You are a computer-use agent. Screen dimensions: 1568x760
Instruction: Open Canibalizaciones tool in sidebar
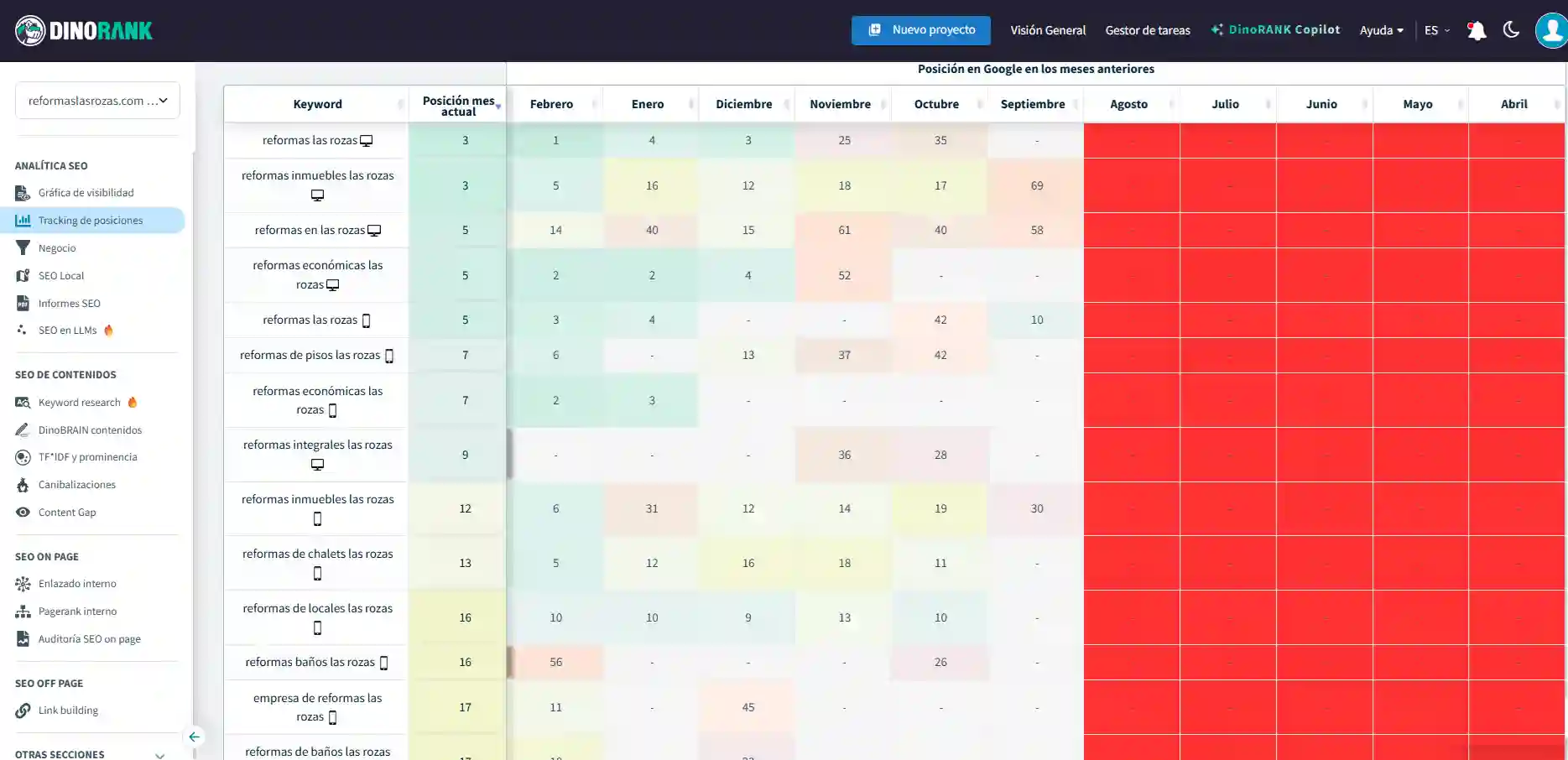[x=76, y=485]
